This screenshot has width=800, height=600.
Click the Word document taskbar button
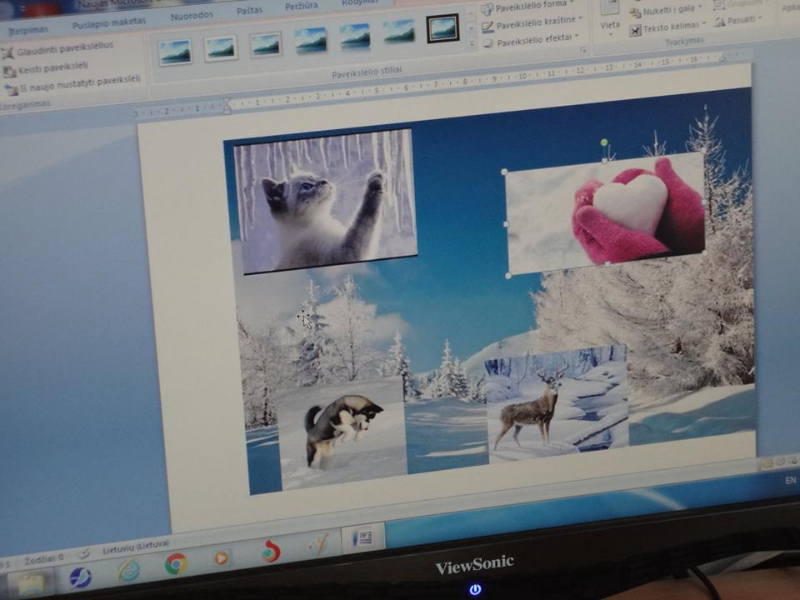point(363,538)
